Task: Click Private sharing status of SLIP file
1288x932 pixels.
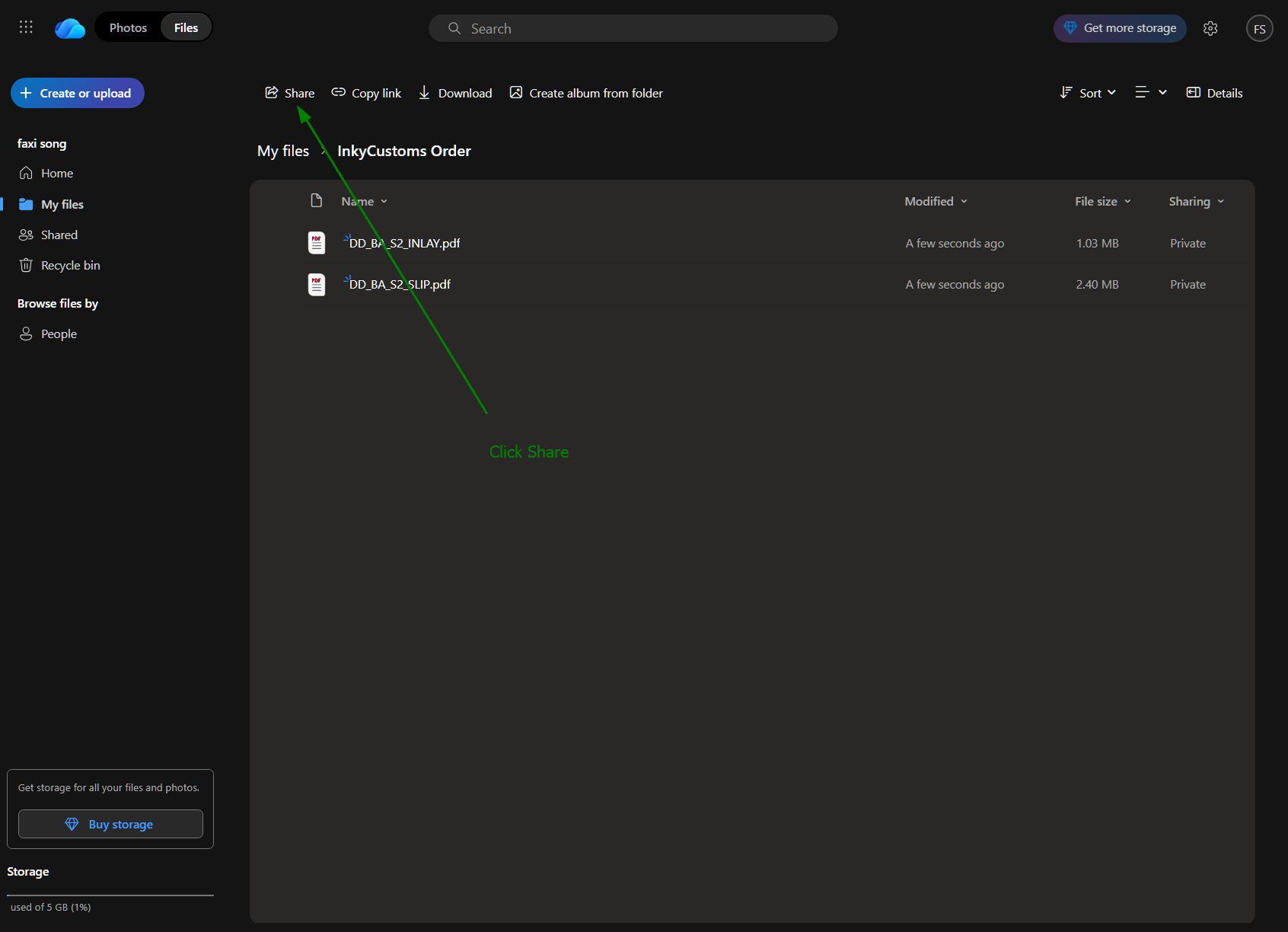Action: coord(1188,284)
